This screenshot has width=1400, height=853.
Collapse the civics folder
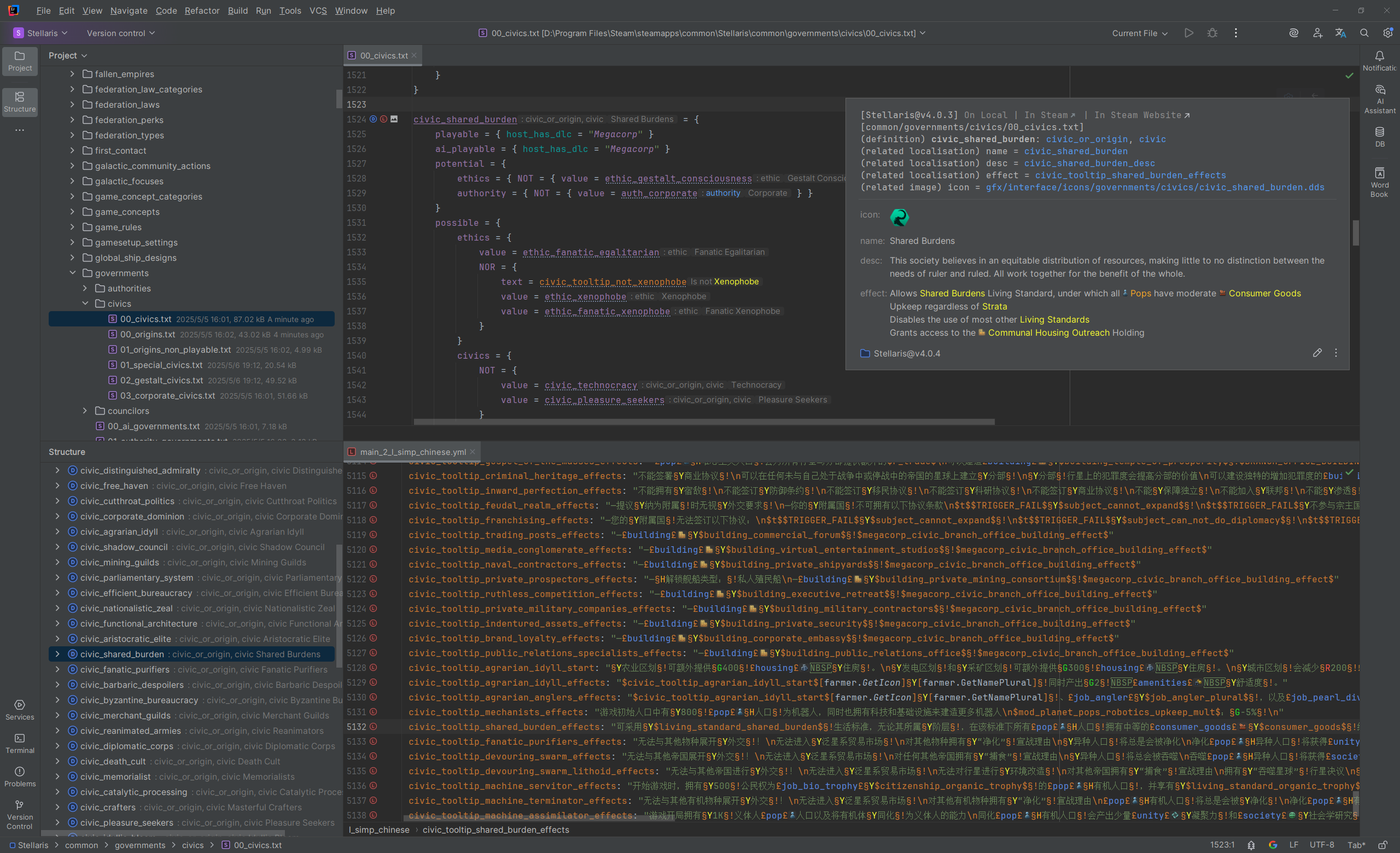point(85,304)
